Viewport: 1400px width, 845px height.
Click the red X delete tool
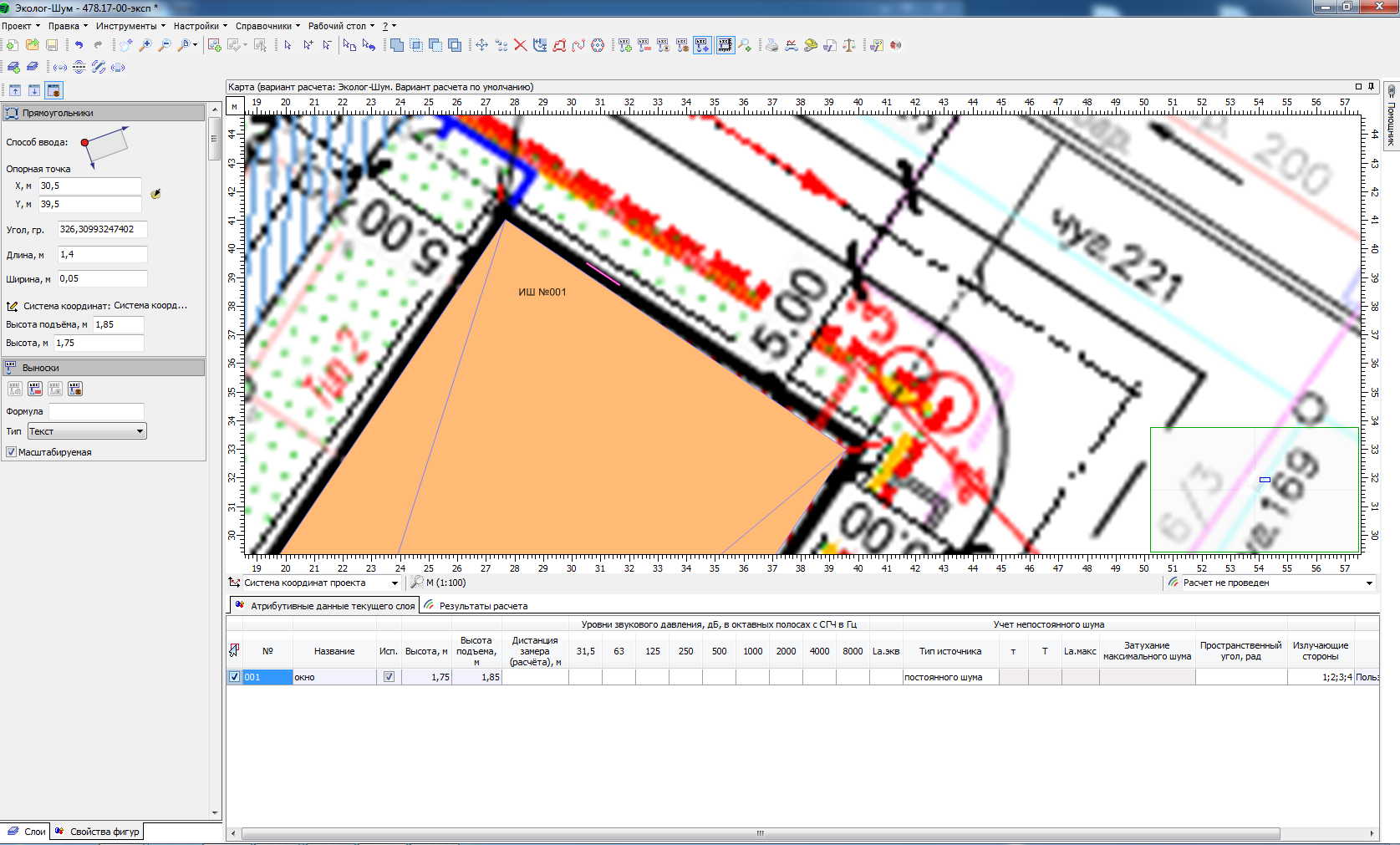pos(520,45)
